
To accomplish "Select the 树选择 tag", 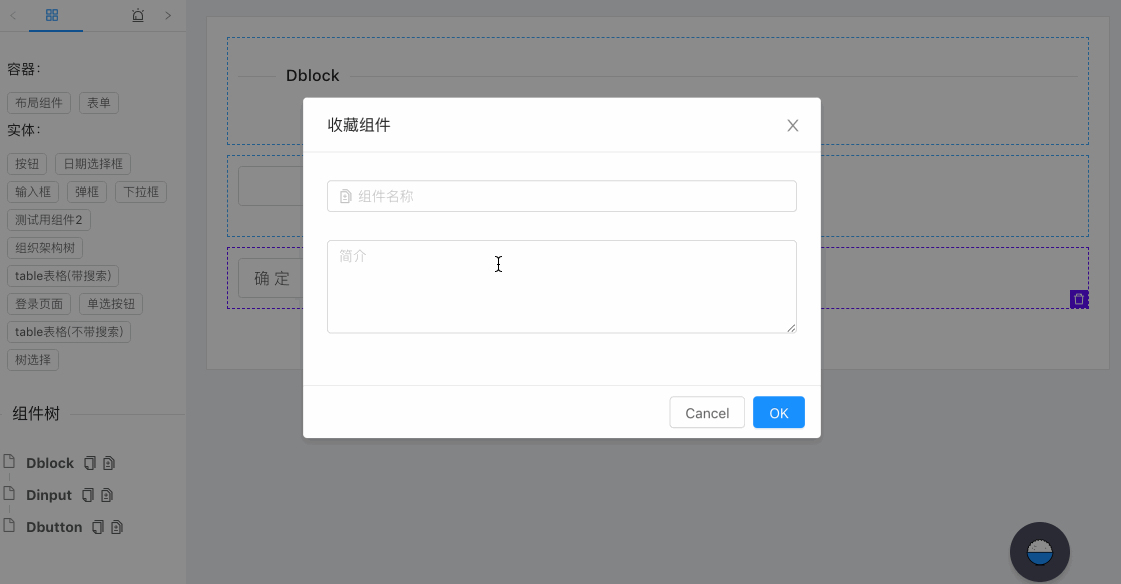I will (33, 360).
